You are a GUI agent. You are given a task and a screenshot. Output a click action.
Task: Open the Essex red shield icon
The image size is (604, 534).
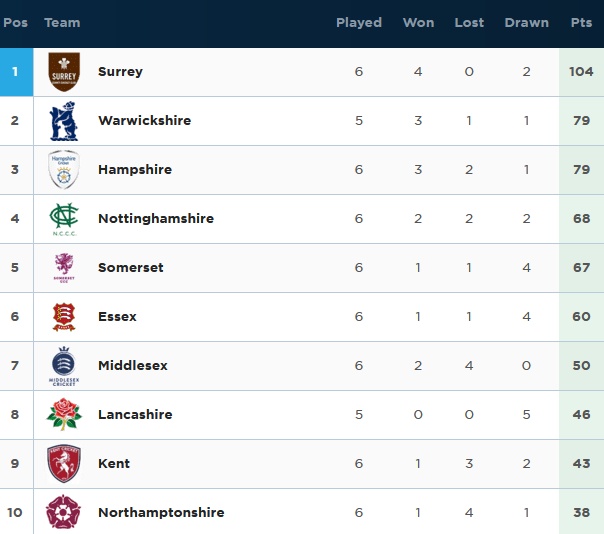64,317
